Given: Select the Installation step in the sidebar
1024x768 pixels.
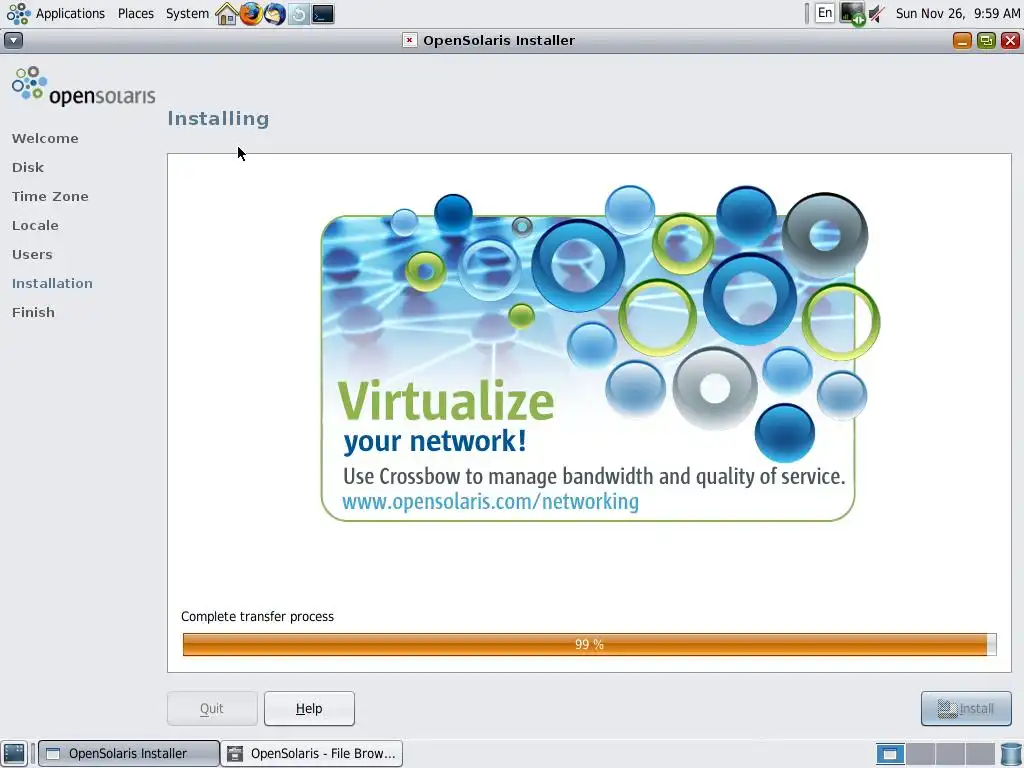Looking at the screenshot, I should tap(52, 283).
